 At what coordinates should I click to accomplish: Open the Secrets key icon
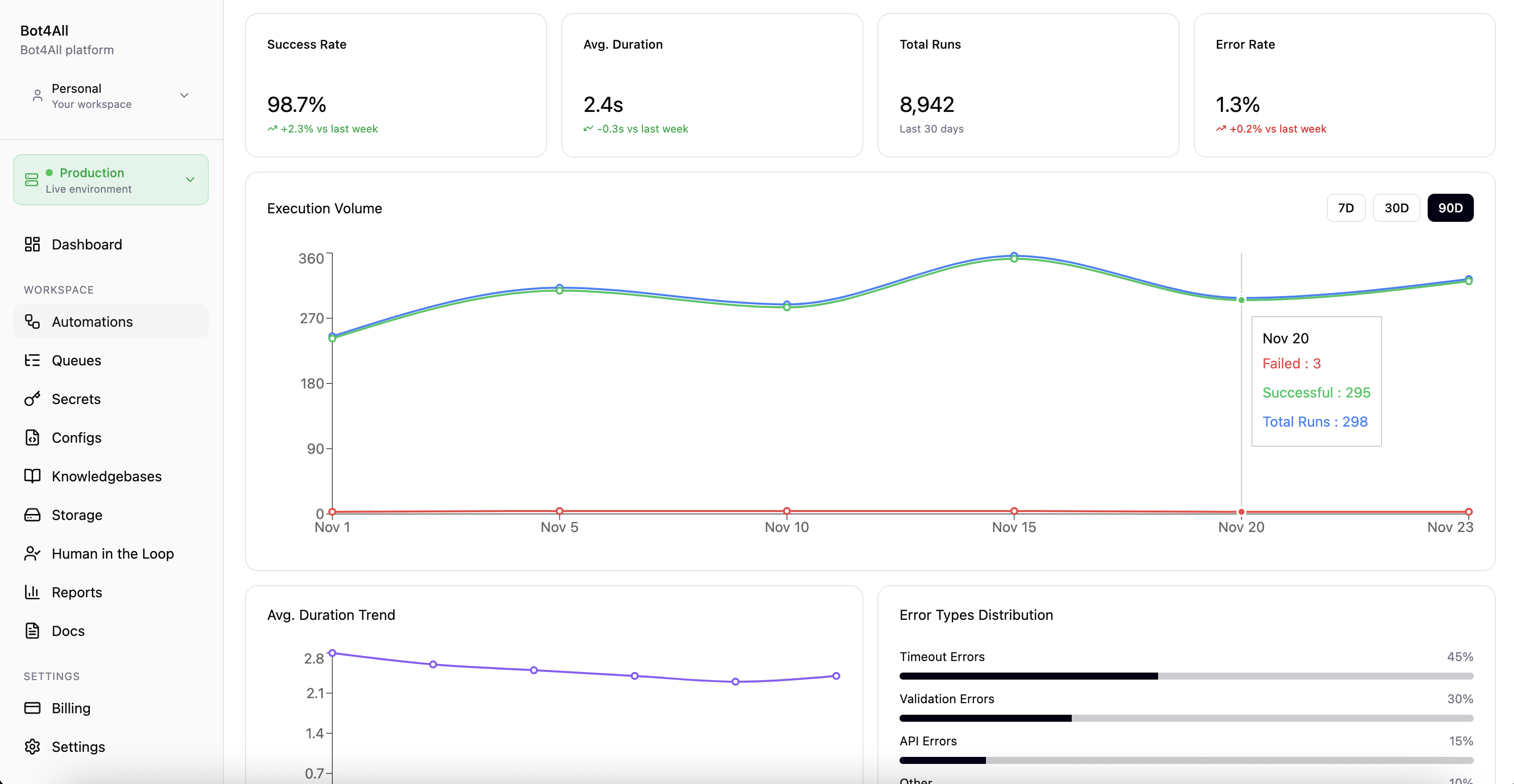[x=32, y=399]
